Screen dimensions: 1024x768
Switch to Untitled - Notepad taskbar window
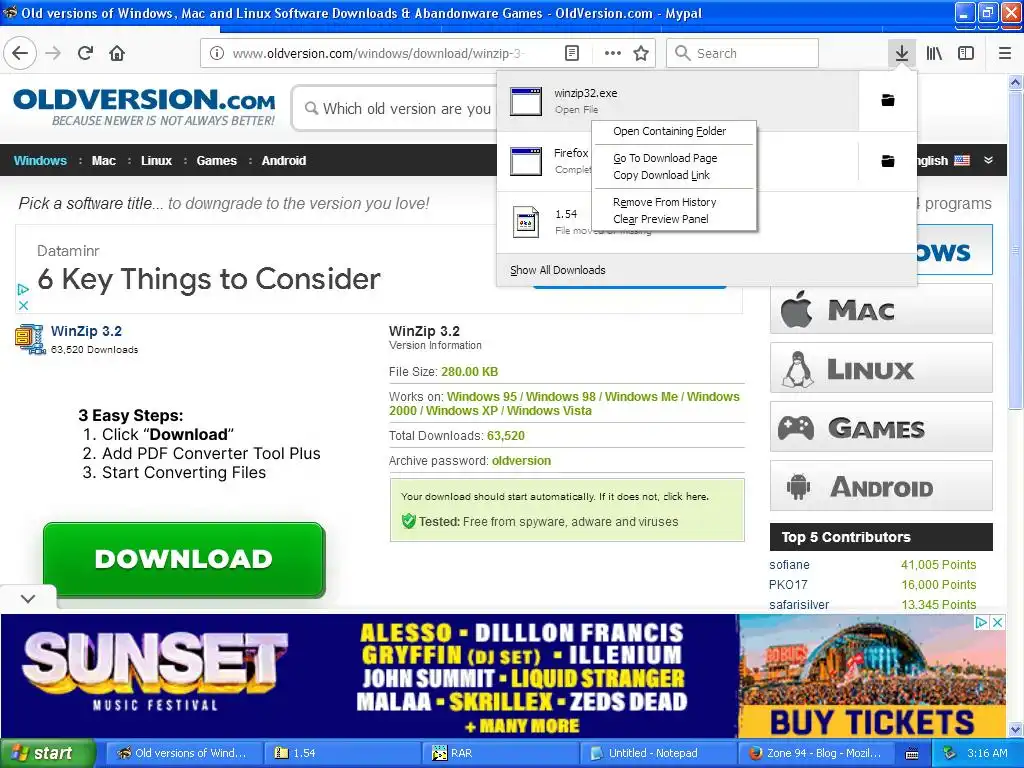pos(658,753)
